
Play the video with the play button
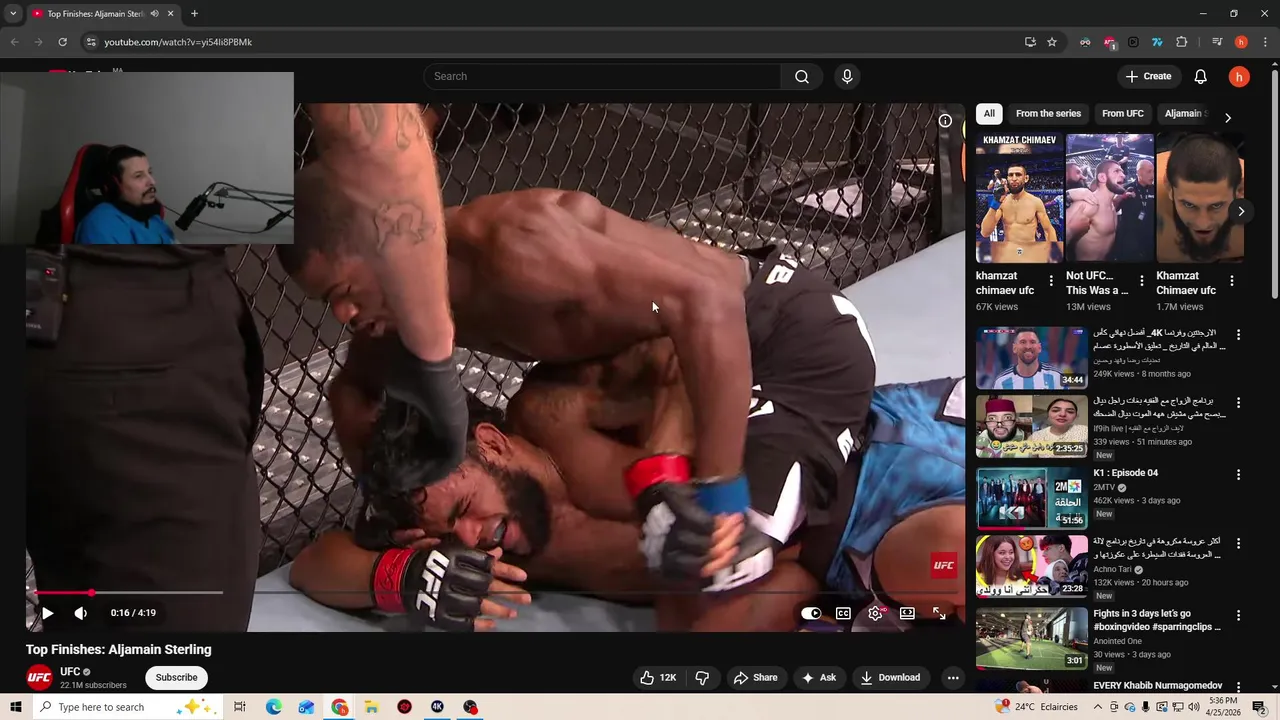pyautogui.click(x=46, y=613)
